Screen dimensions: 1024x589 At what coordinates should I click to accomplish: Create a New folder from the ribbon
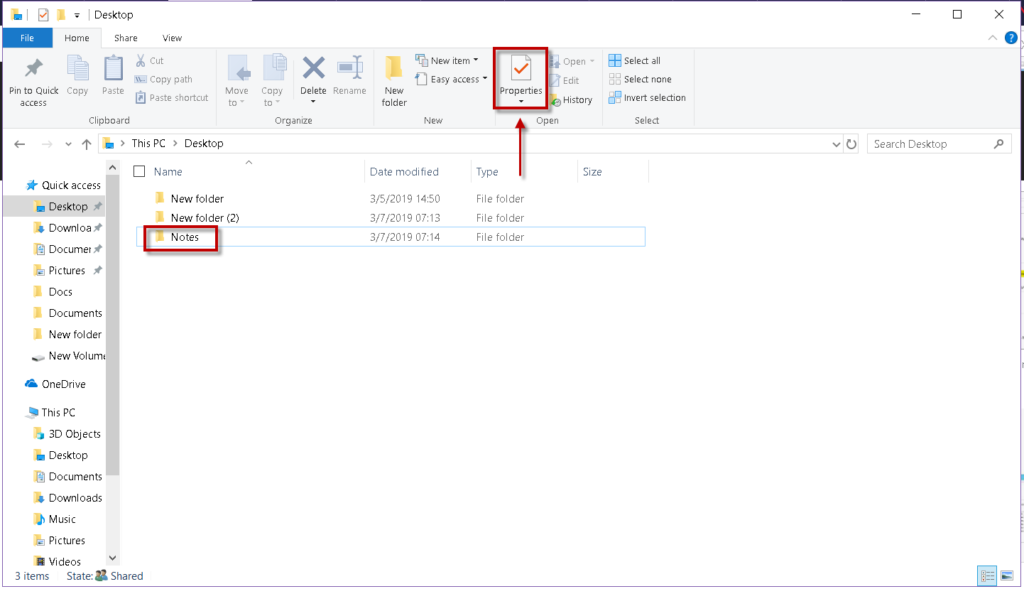coord(394,81)
